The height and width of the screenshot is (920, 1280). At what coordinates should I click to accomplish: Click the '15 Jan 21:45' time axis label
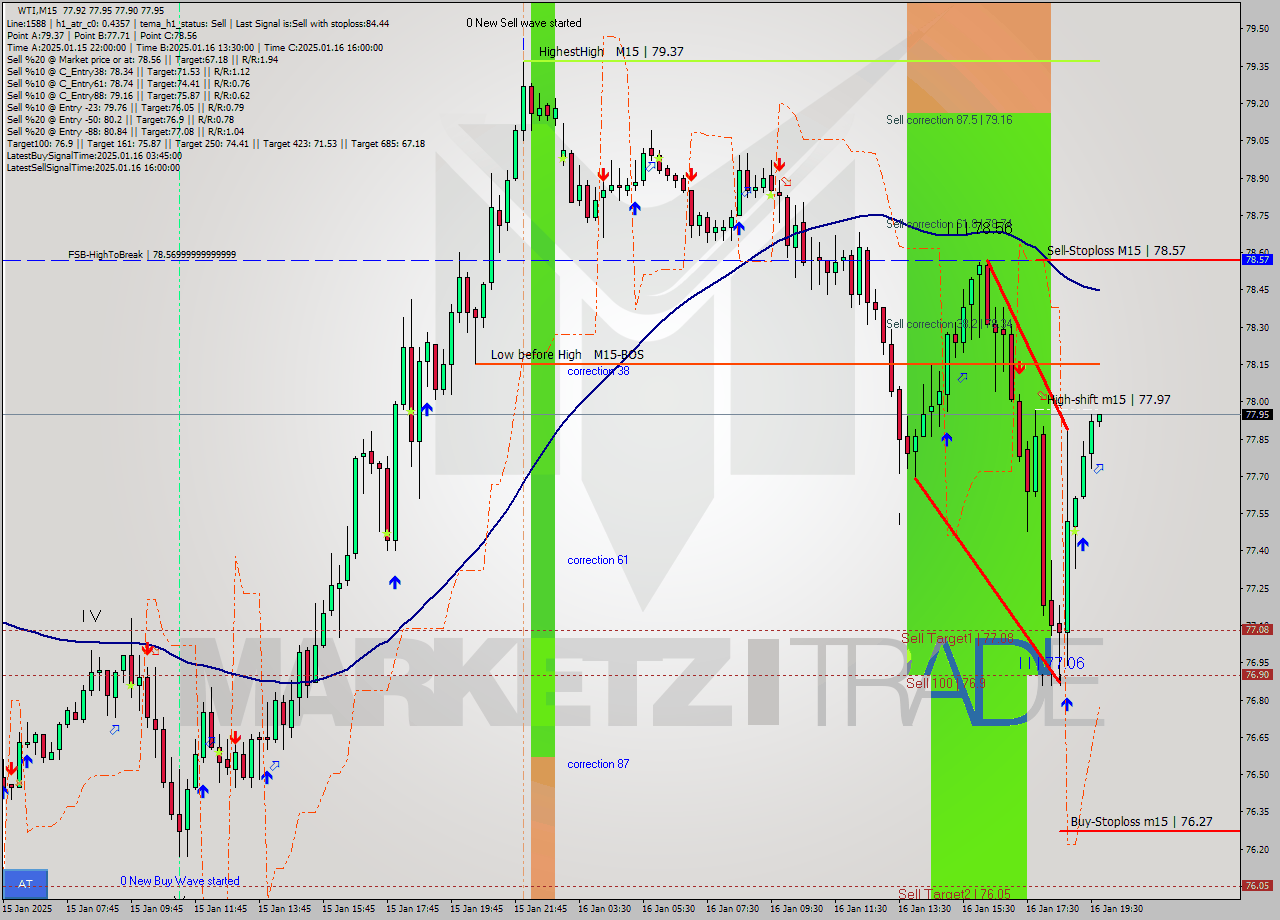pos(541,909)
